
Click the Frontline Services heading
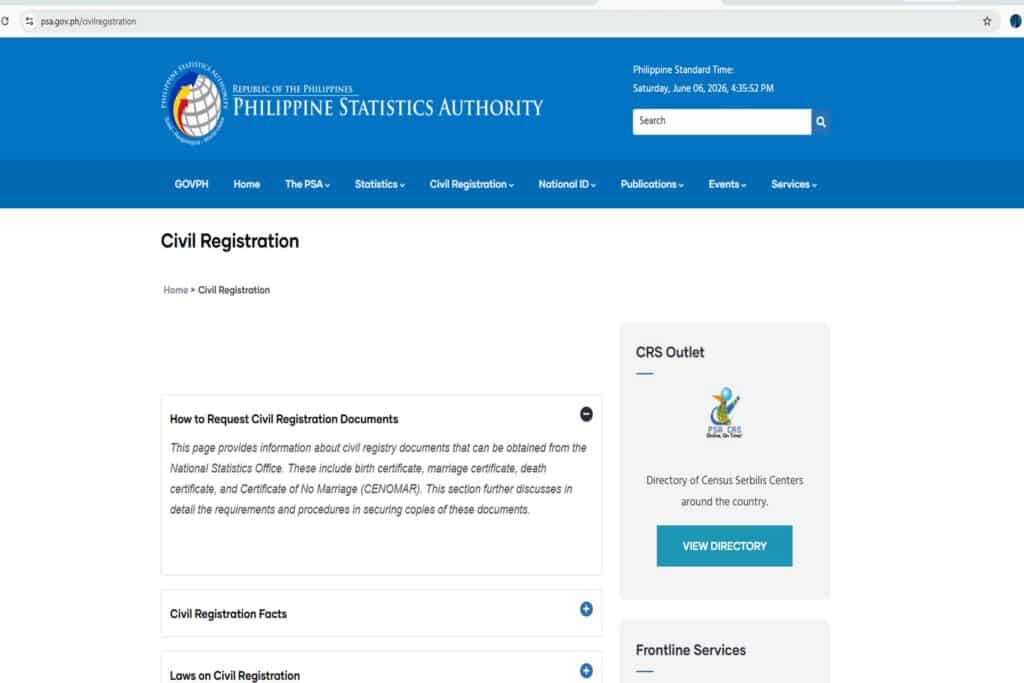(x=690, y=650)
